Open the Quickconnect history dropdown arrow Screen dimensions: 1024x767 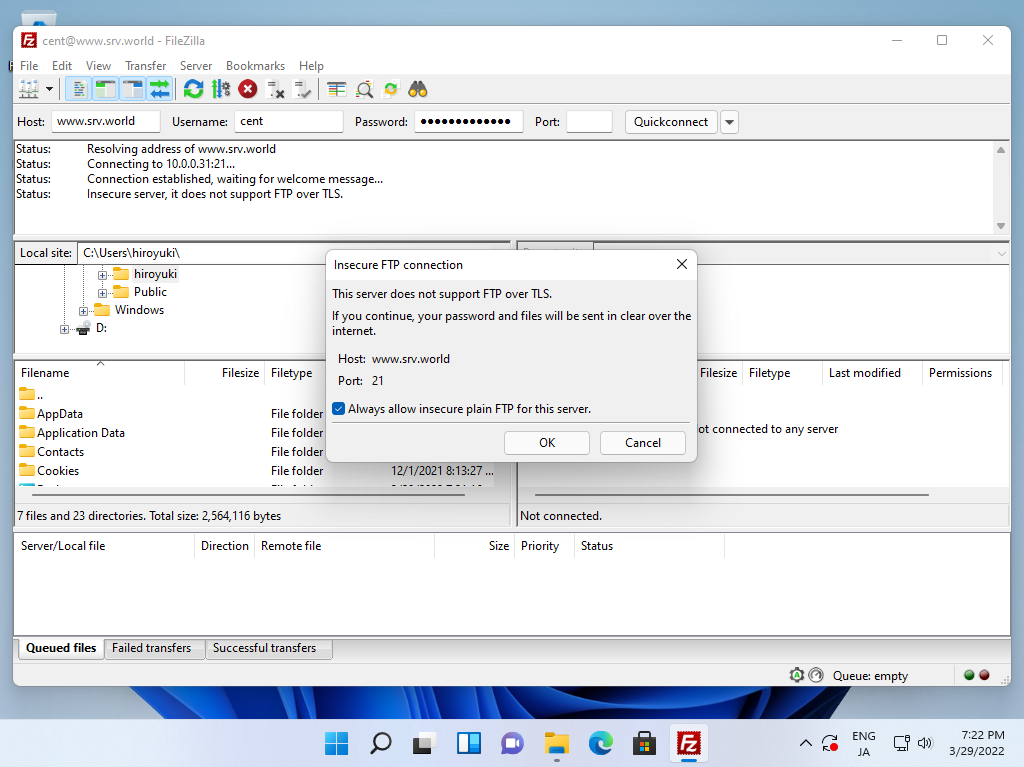coord(729,122)
